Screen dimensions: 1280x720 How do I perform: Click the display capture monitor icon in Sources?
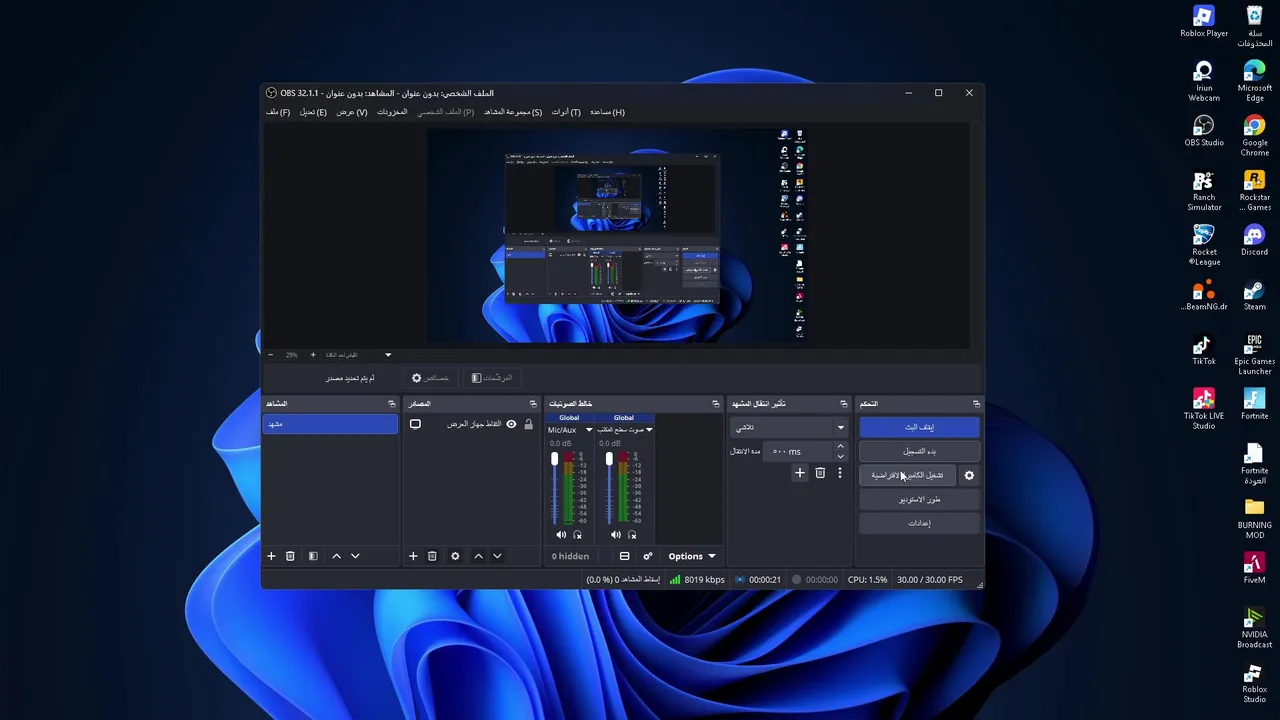tap(415, 424)
